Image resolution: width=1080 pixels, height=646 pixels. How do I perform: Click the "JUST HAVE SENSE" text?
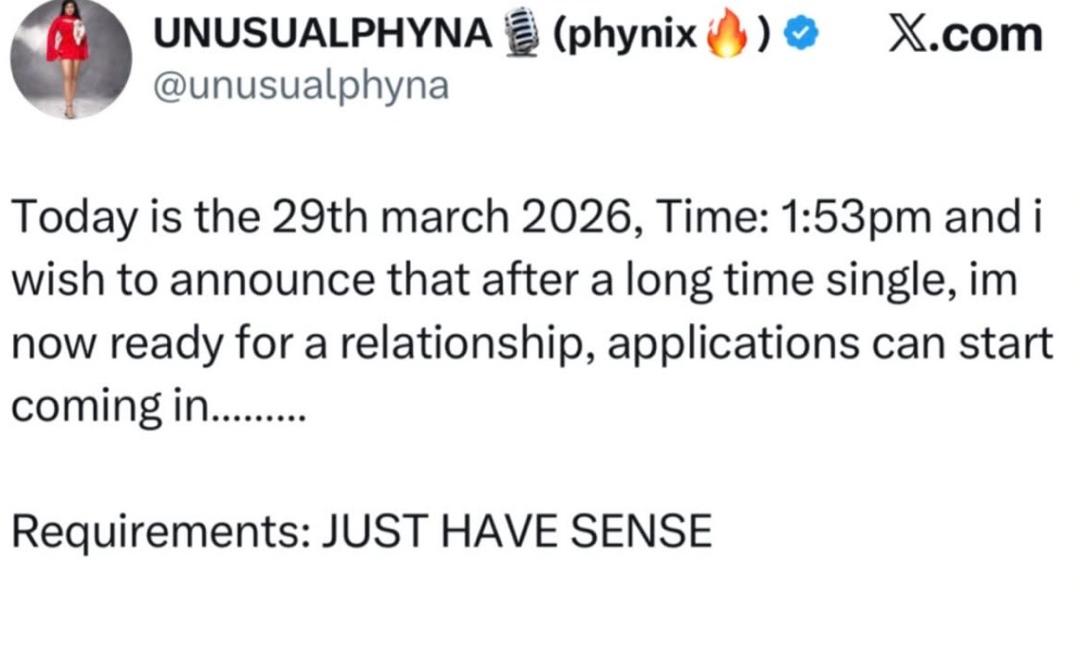tap(516, 531)
